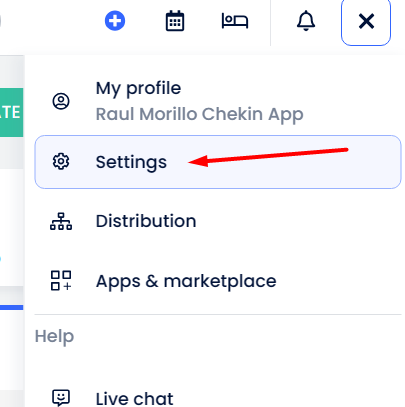The height and width of the screenshot is (407, 405).
Task: Open the calendar icon in top bar
Action: (175, 21)
